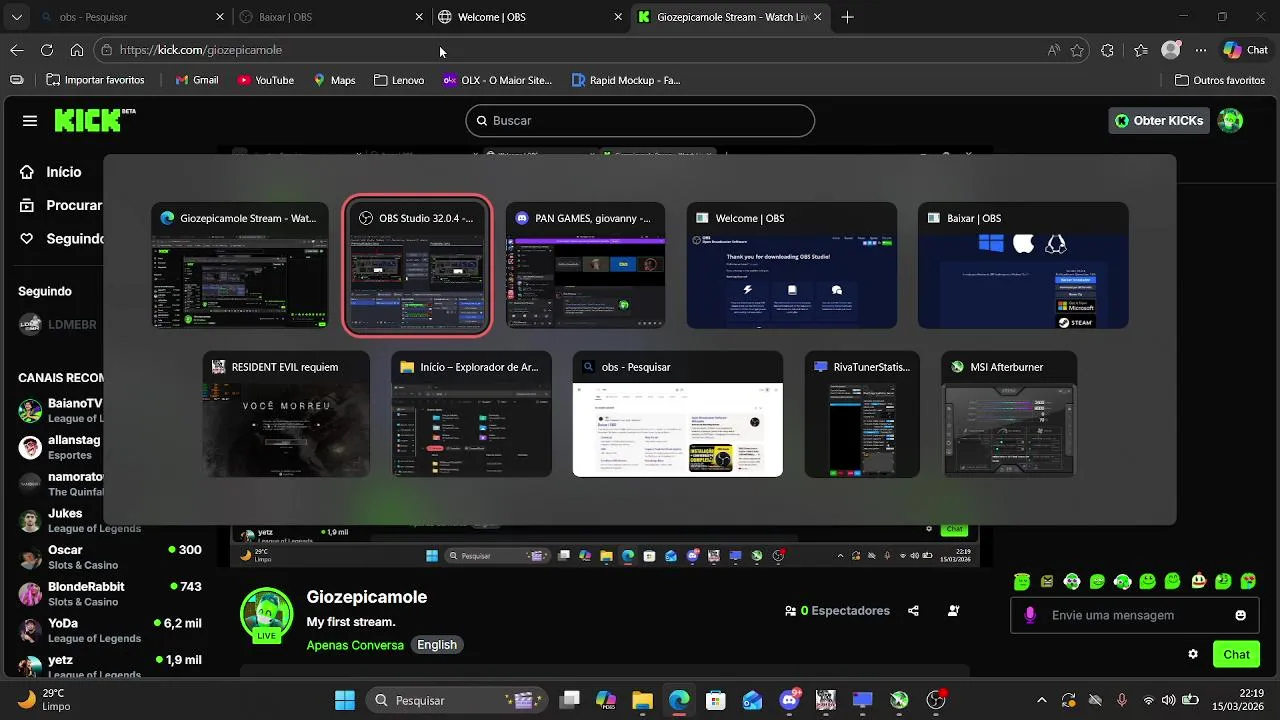Add this page to favorites star
Viewport: 1280px width, 720px height.
(x=1077, y=50)
